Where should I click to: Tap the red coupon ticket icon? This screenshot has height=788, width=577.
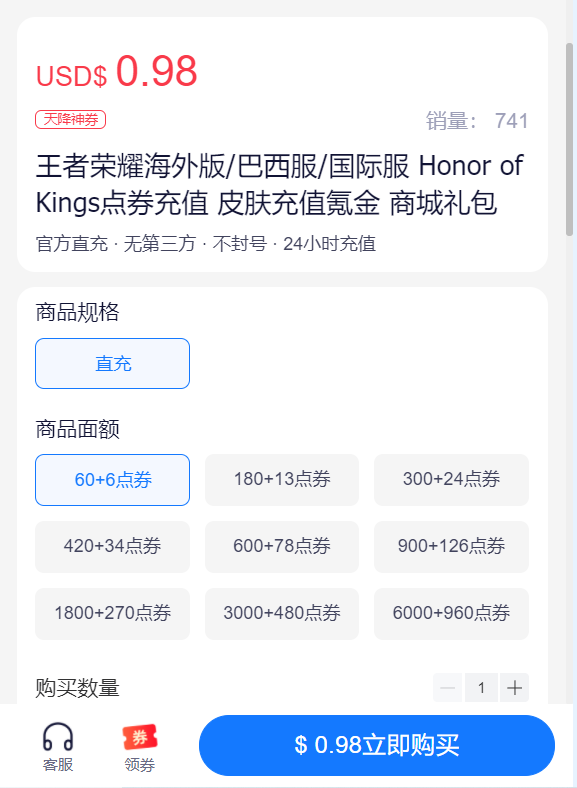(x=140, y=737)
